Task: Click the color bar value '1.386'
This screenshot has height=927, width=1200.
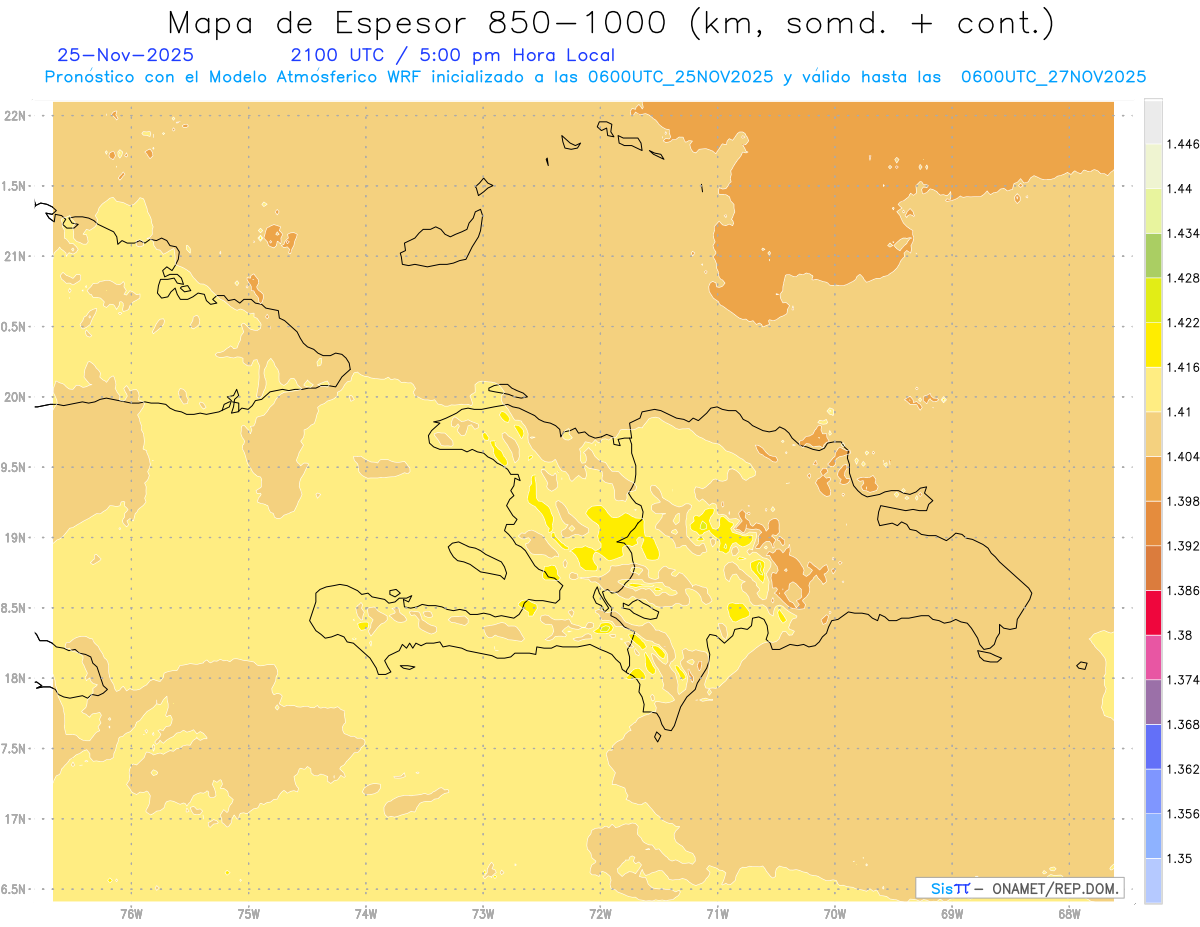Action: (1184, 590)
